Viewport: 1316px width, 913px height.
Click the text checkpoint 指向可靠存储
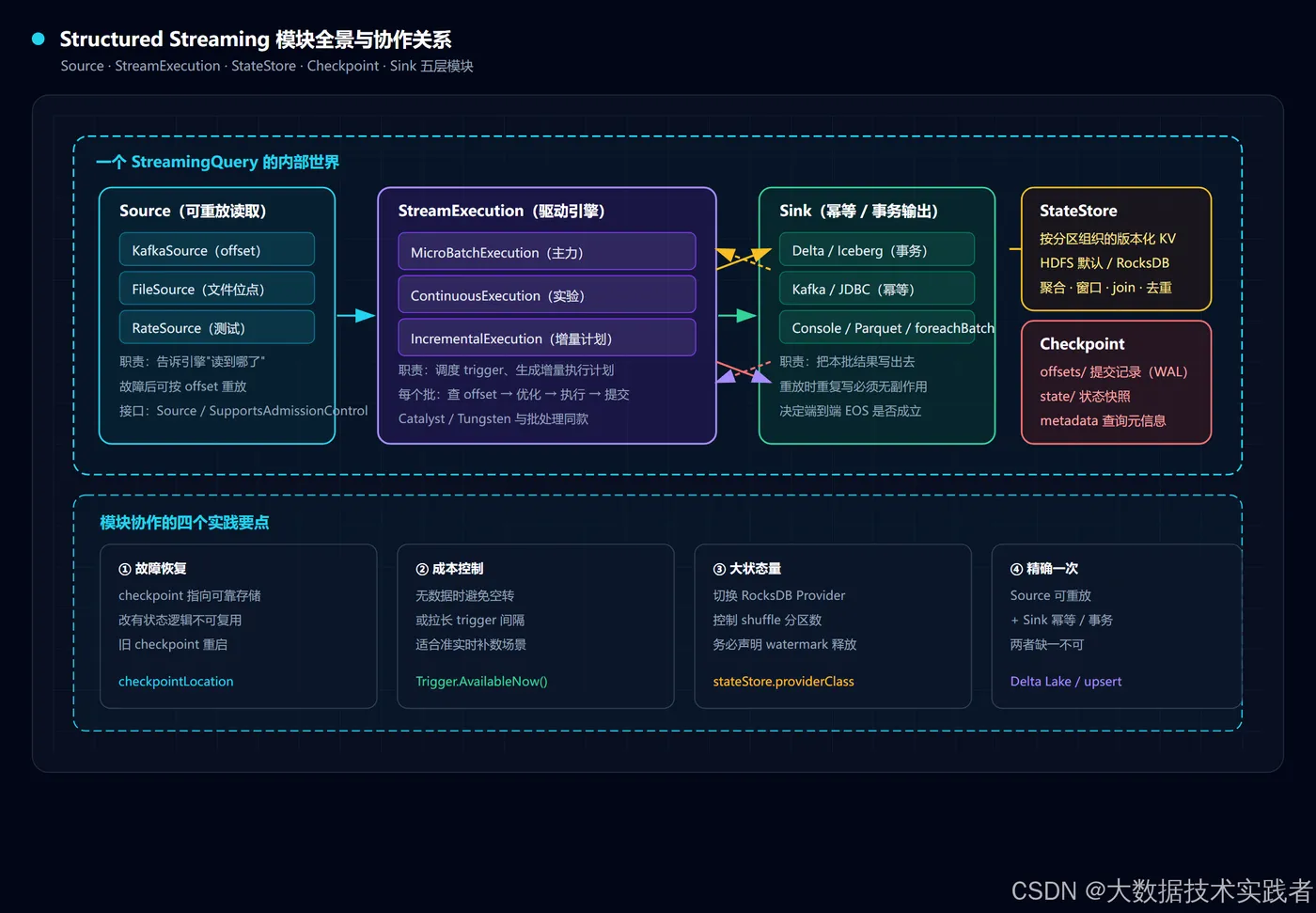click(190, 595)
